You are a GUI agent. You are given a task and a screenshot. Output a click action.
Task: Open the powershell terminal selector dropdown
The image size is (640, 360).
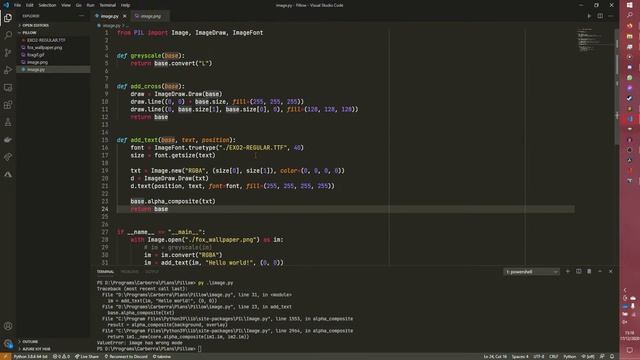[x=531, y=271]
